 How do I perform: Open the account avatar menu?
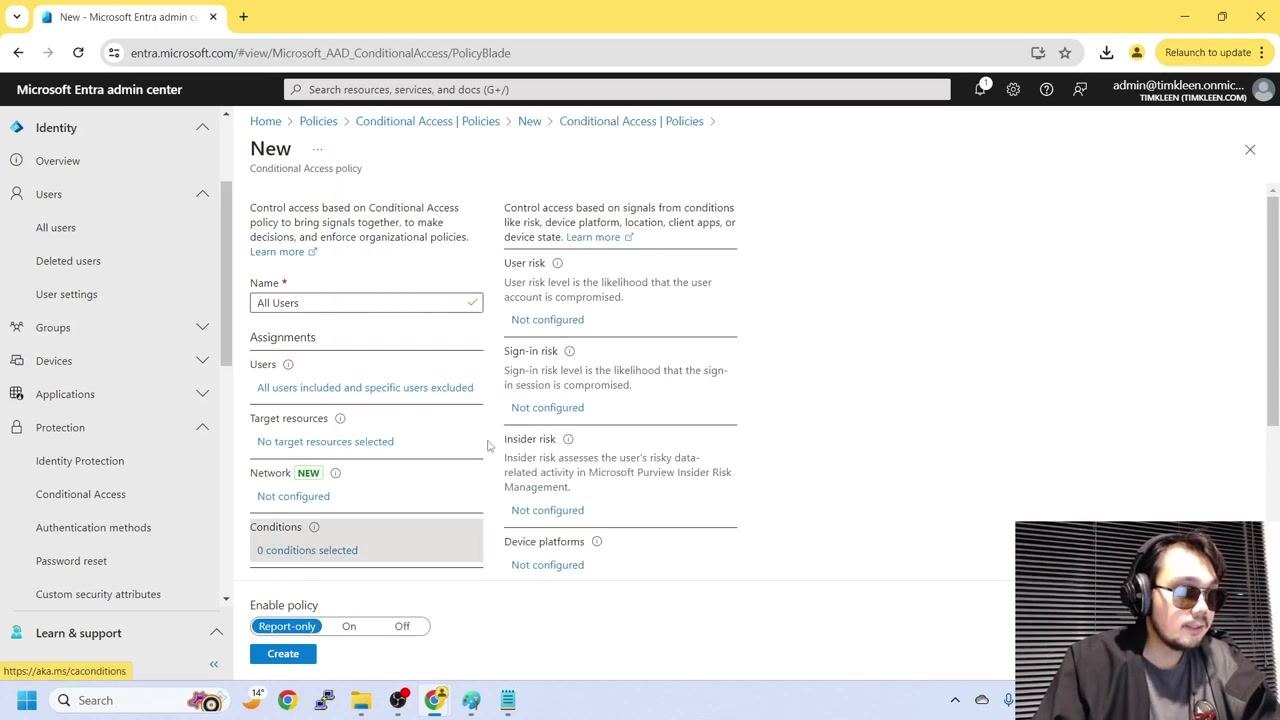[x=1263, y=90]
